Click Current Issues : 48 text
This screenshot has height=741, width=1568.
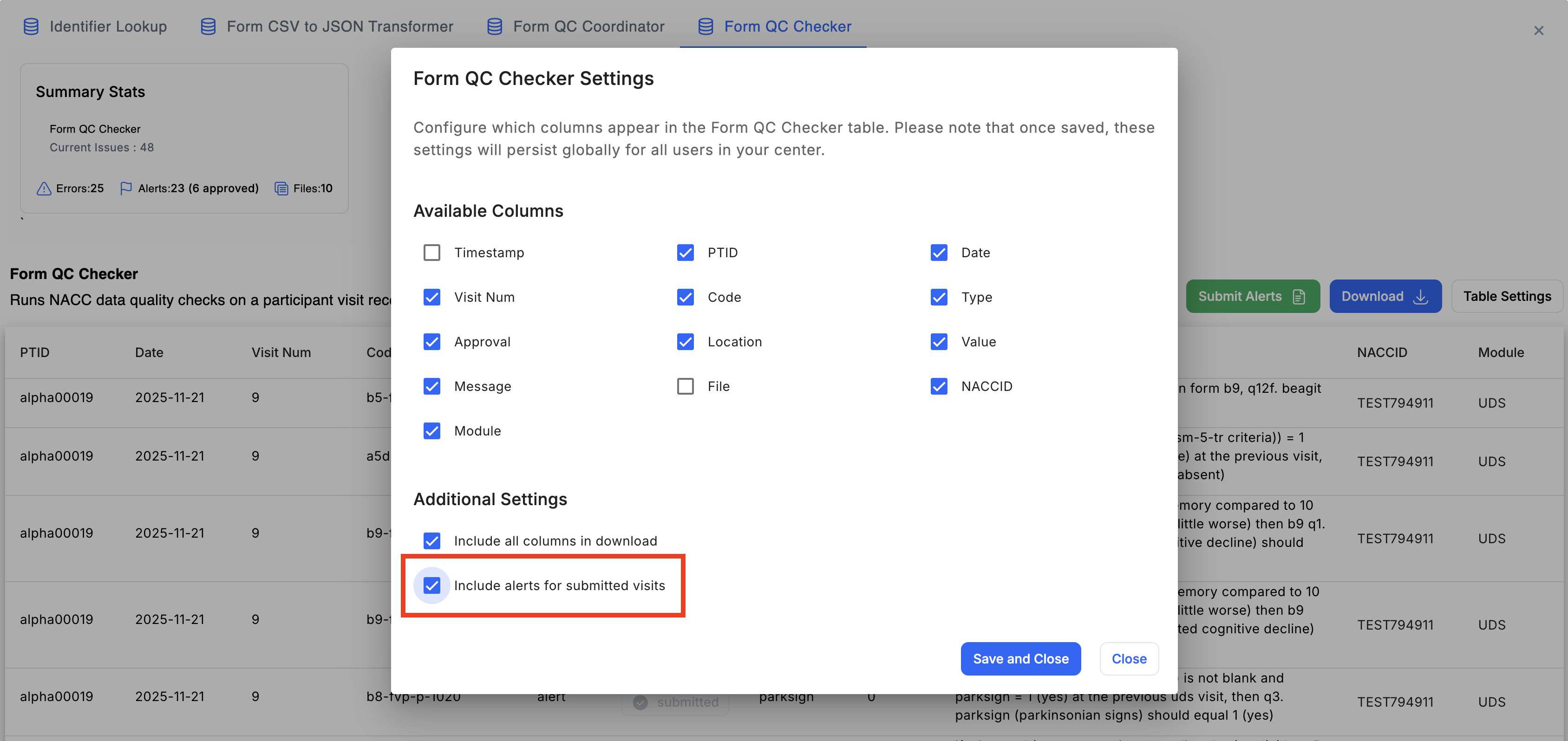pos(102,147)
